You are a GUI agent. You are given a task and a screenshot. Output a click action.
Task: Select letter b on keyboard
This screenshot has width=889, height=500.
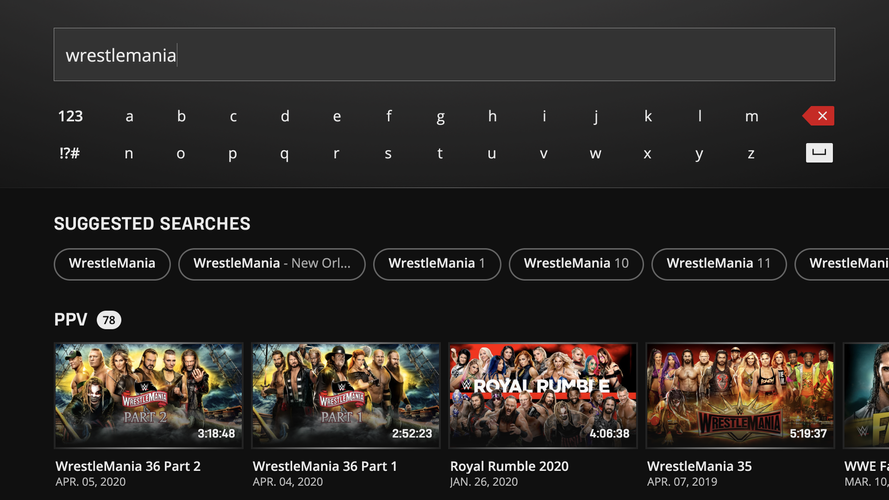click(181, 116)
